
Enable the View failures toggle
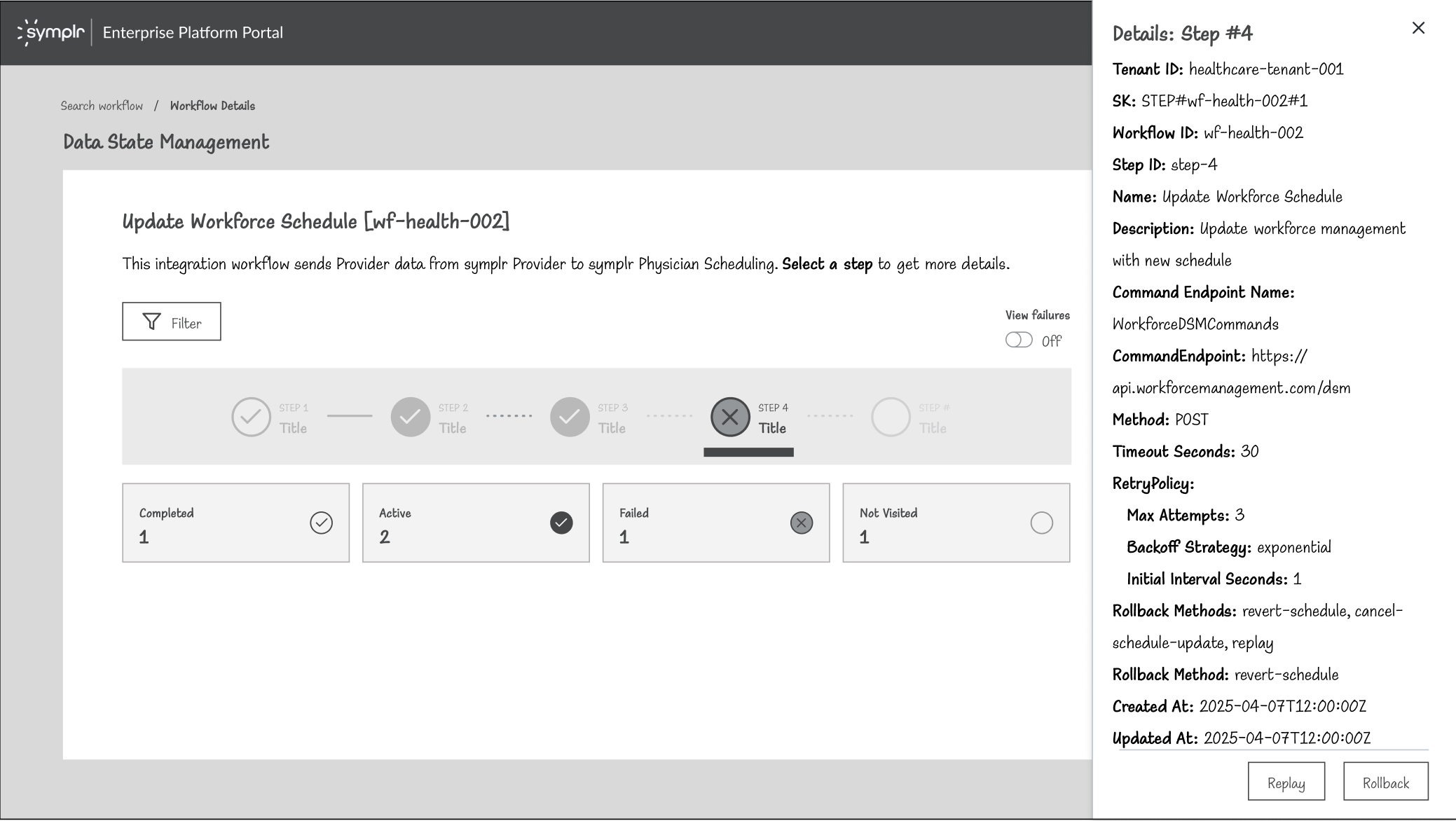1019,339
